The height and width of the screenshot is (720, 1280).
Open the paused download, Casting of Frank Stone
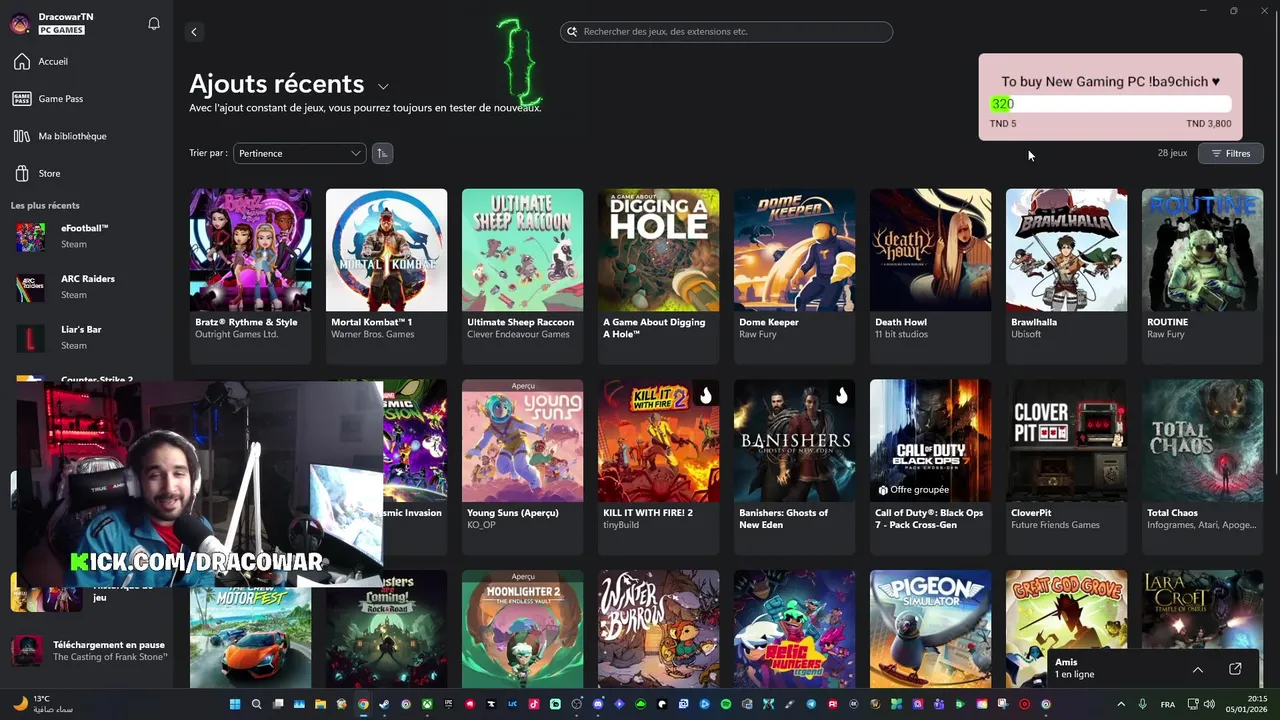coord(90,651)
